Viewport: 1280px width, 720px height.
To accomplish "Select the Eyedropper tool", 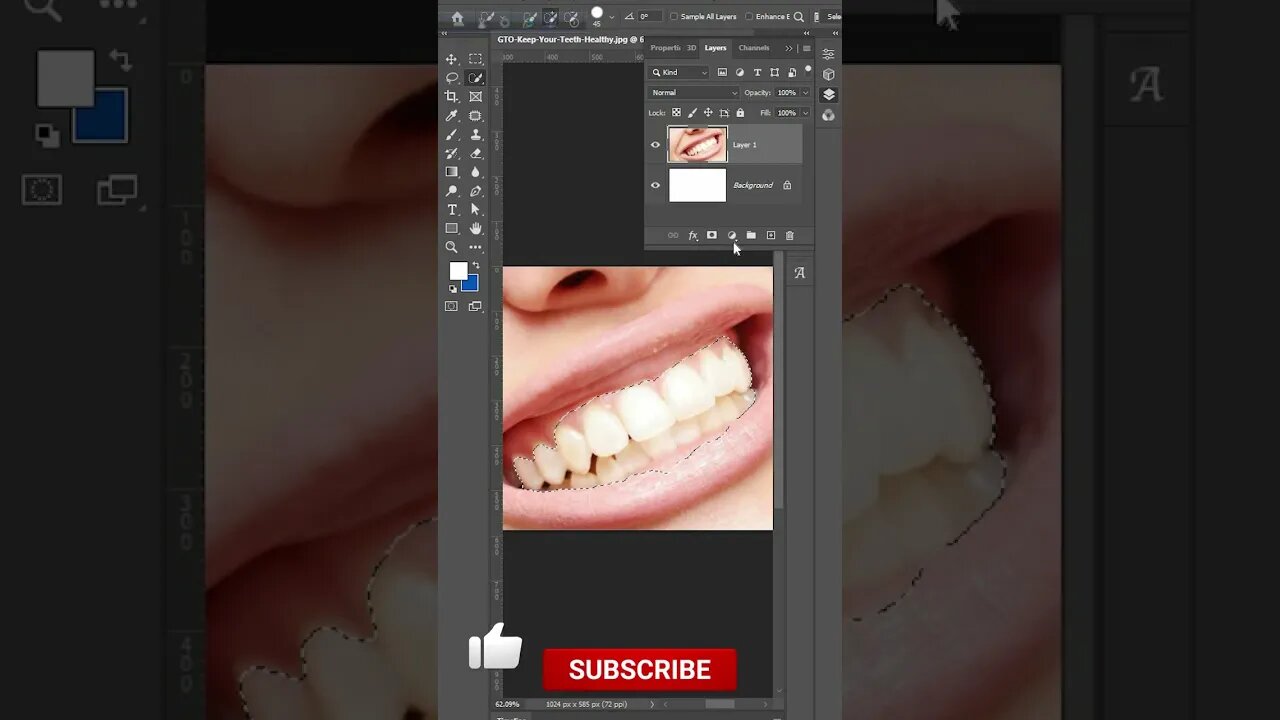I will pos(452,116).
